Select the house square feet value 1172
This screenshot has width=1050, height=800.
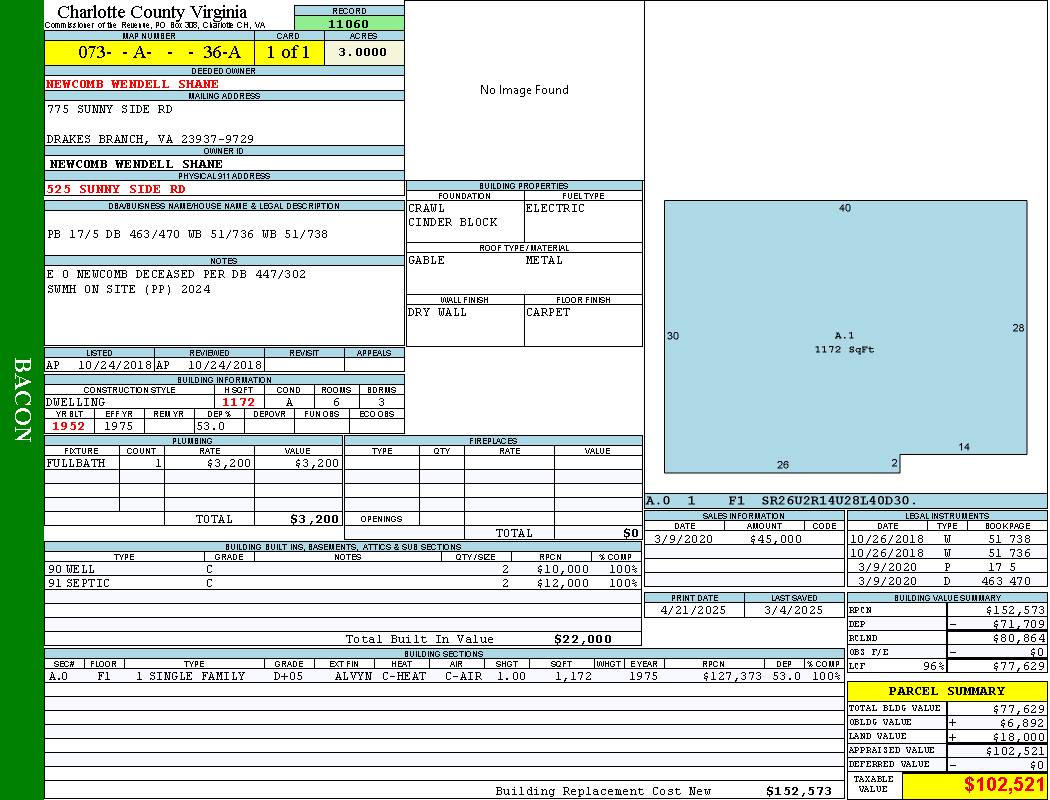tap(239, 402)
